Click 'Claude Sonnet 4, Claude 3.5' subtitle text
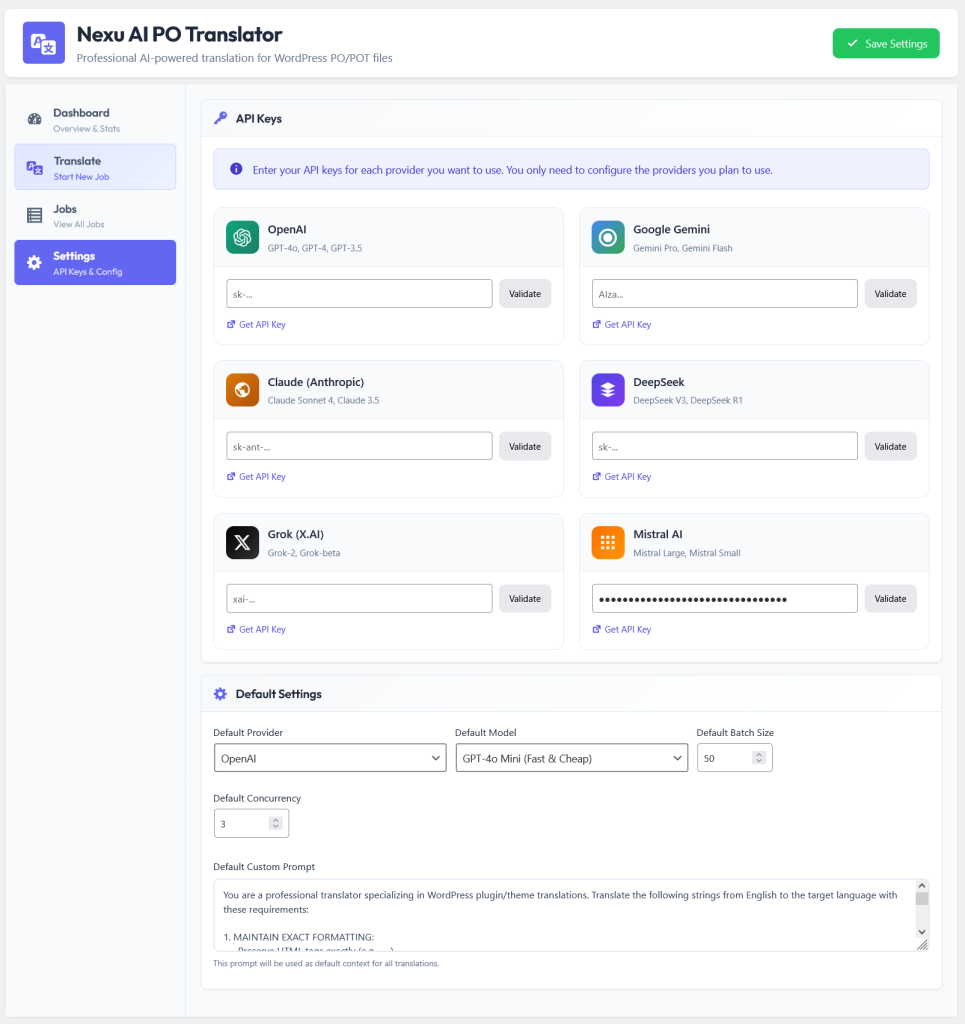 pos(323,400)
